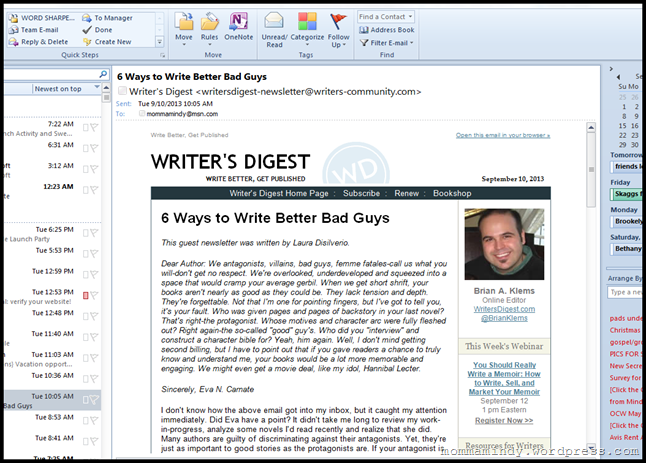Open Skaggs appointment on Friday
This screenshot has width=646, height=463.
[x=626, y=194]
